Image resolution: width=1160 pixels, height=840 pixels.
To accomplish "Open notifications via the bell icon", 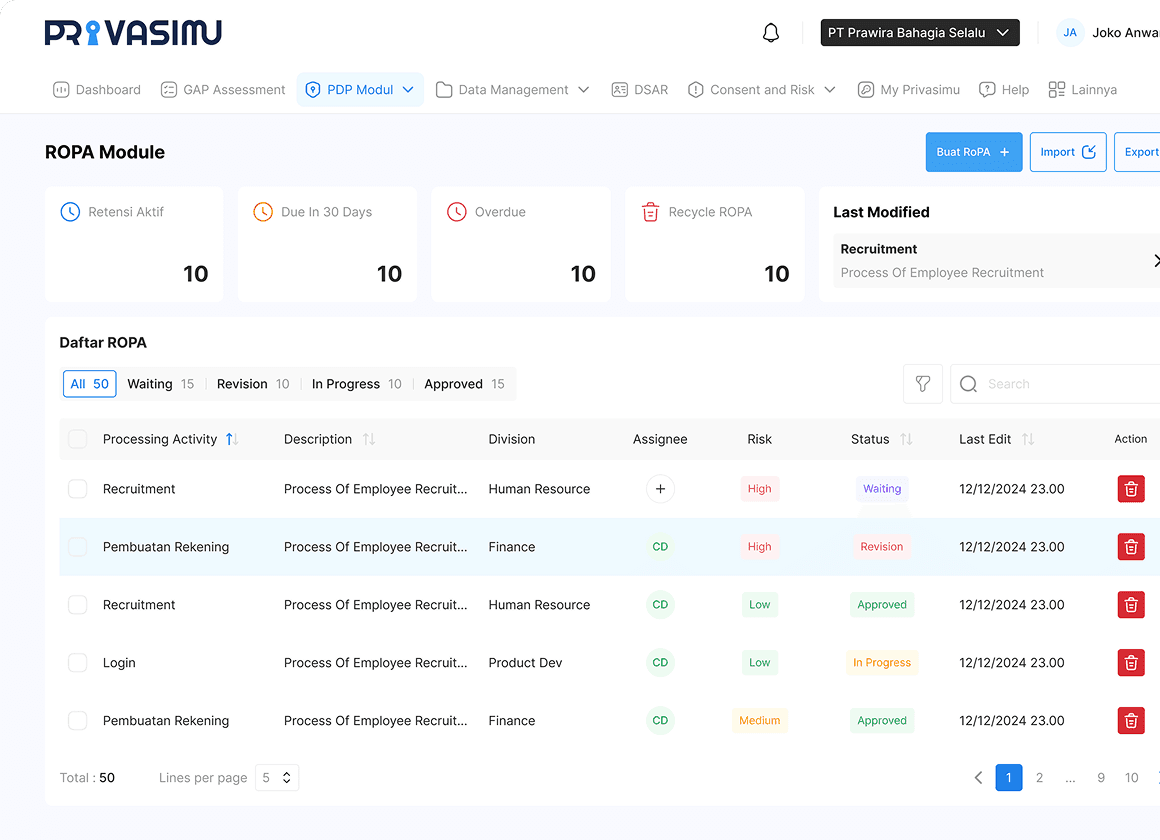I will (770, 32).
